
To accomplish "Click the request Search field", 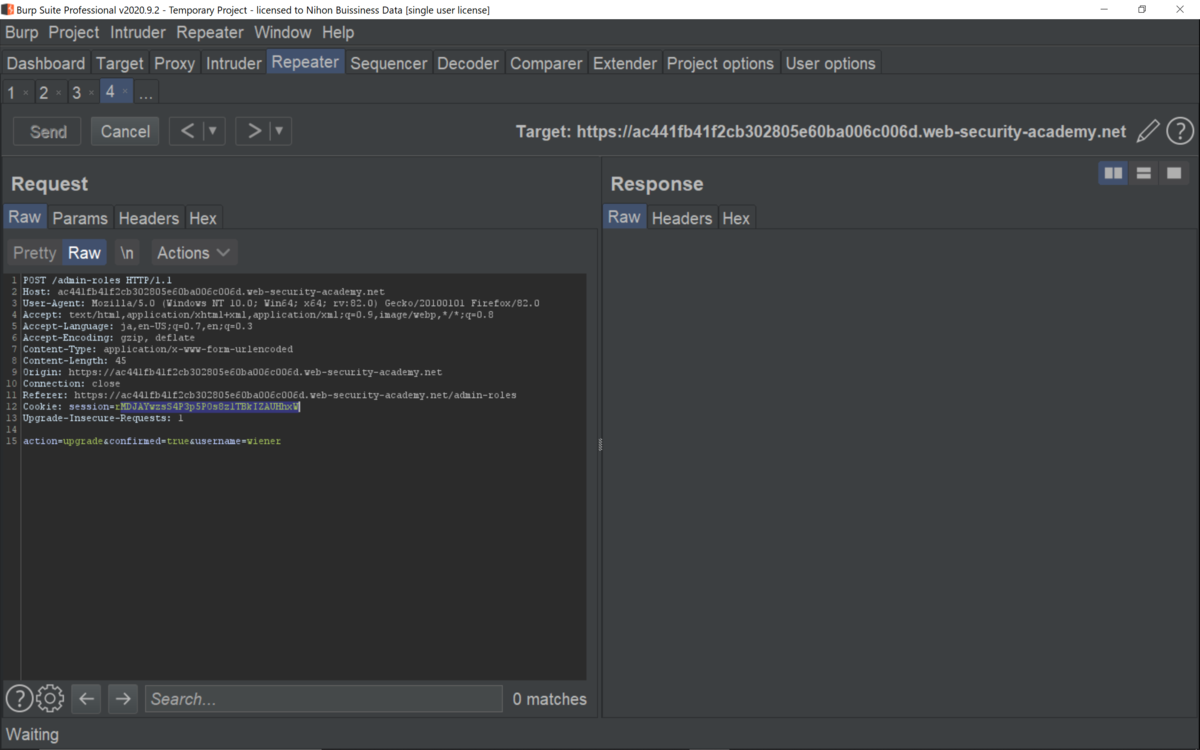I will click(x=324, y=699).
